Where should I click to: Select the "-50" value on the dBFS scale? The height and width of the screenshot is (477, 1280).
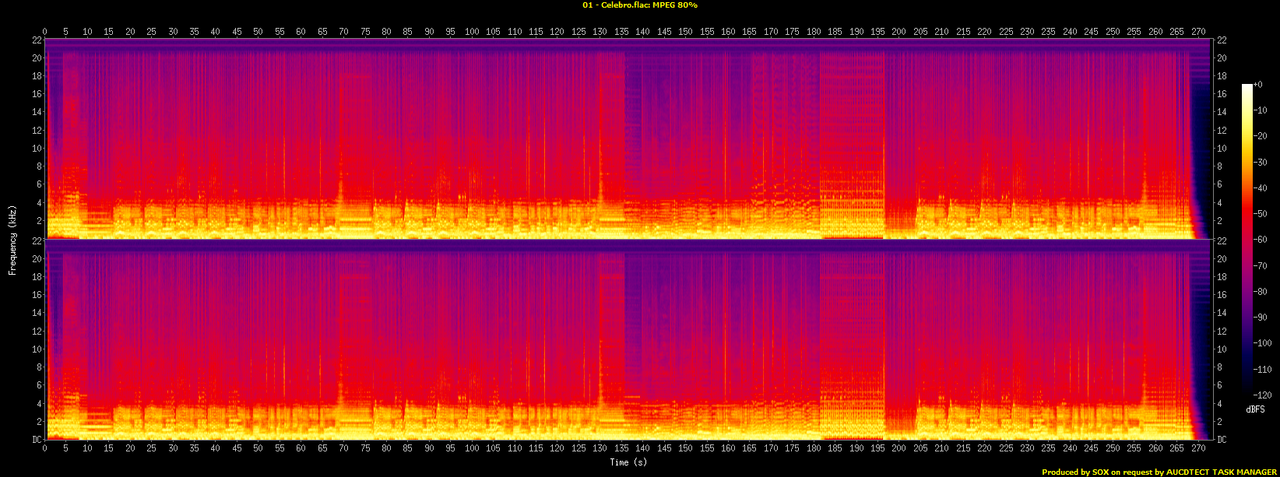(1262, 213)
